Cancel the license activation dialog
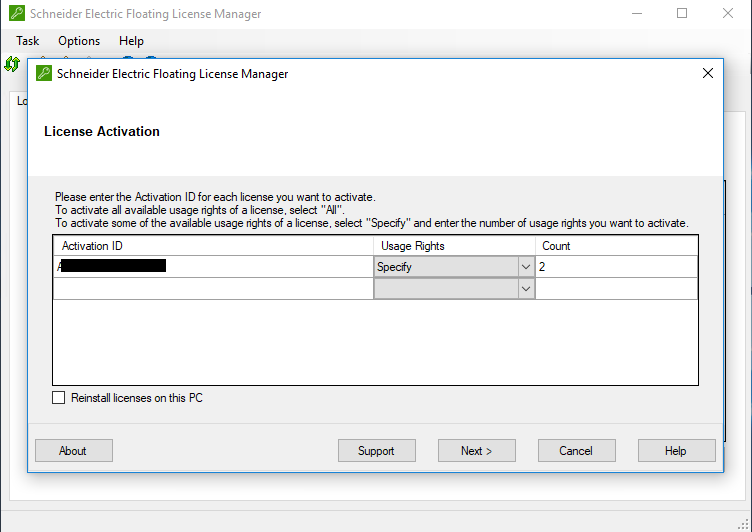752x532 pixels. [x=576, y=450]
